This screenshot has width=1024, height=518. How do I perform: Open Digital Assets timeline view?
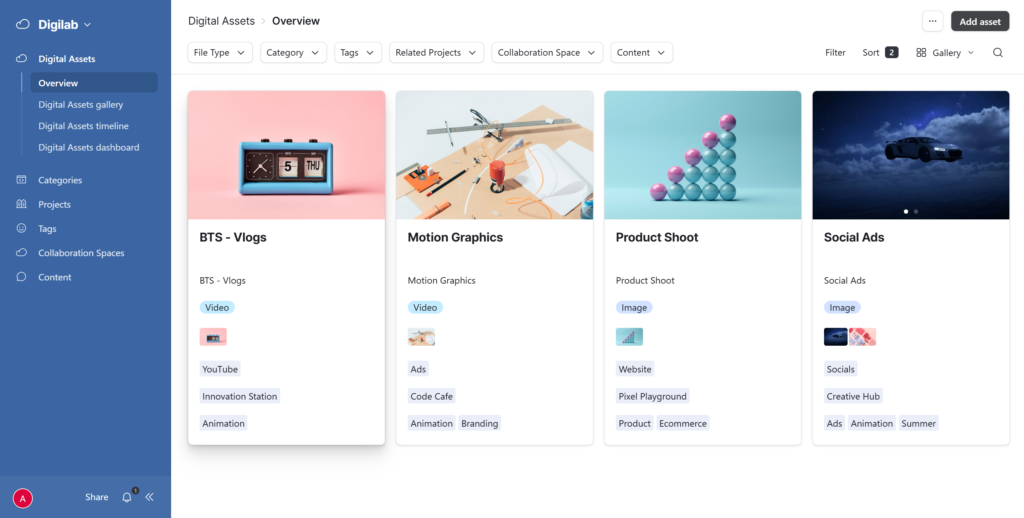[84, 126]
